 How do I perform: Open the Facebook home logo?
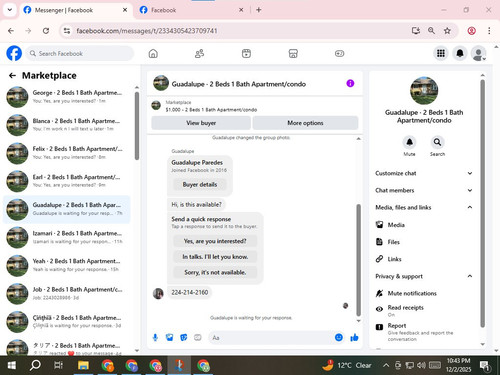point(14,53)
